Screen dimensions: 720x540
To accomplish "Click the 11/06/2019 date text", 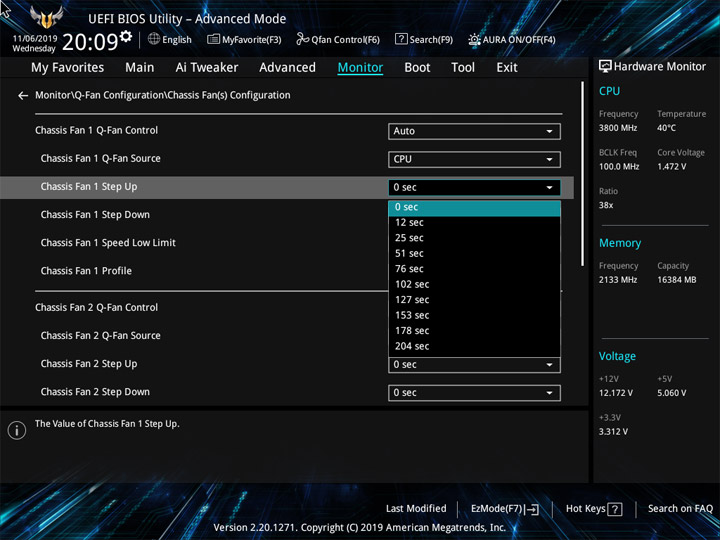I will click(x=35, y=39).
